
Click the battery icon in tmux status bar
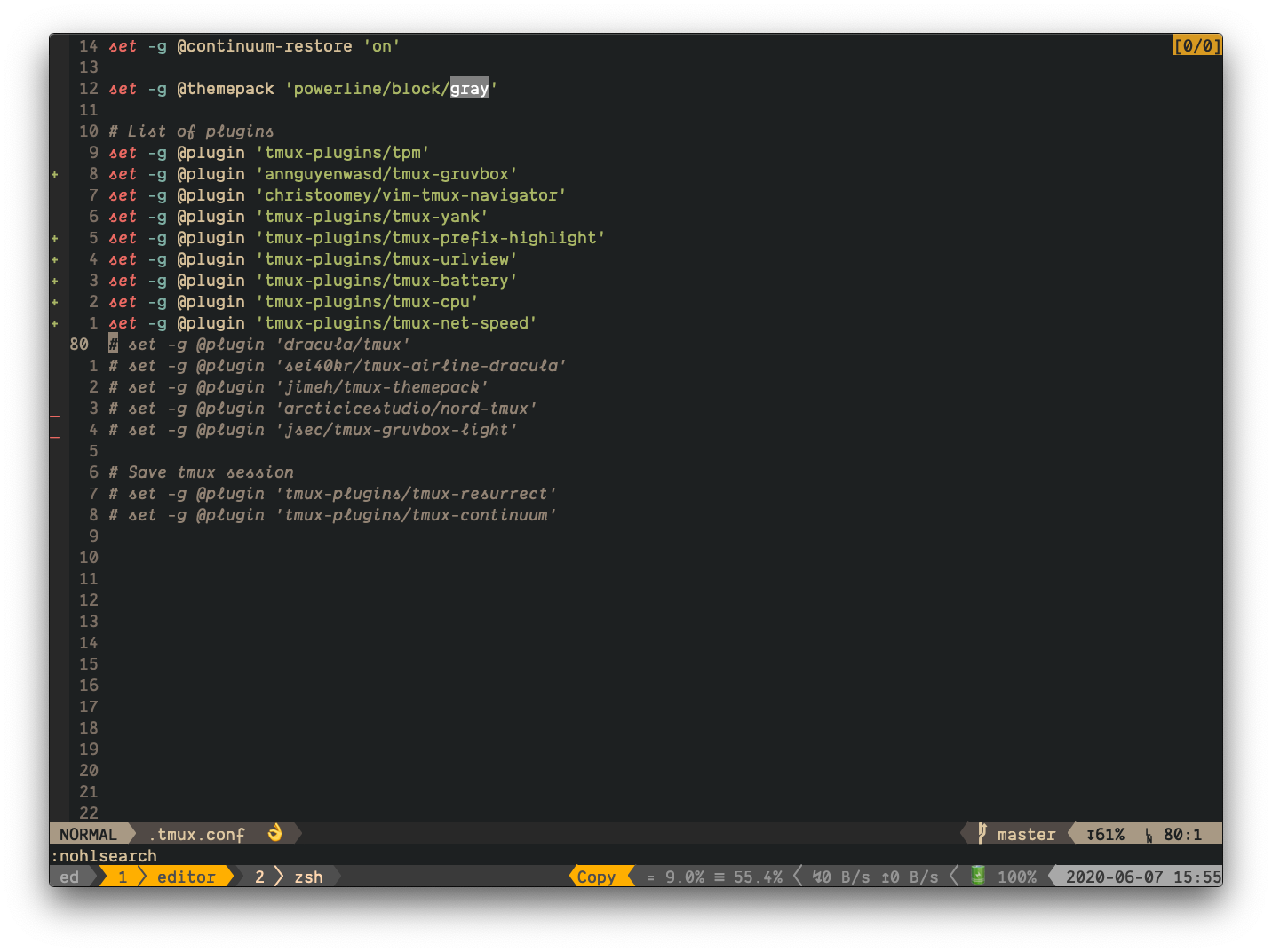(x=978, y=876)
